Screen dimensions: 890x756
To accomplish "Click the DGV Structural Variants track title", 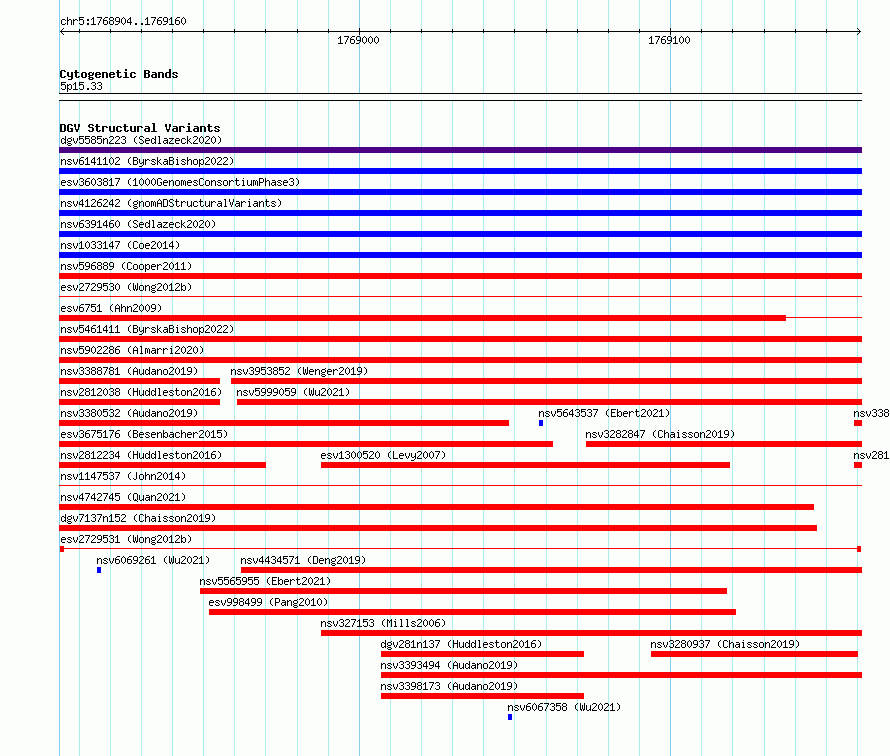I will point(140,128).
